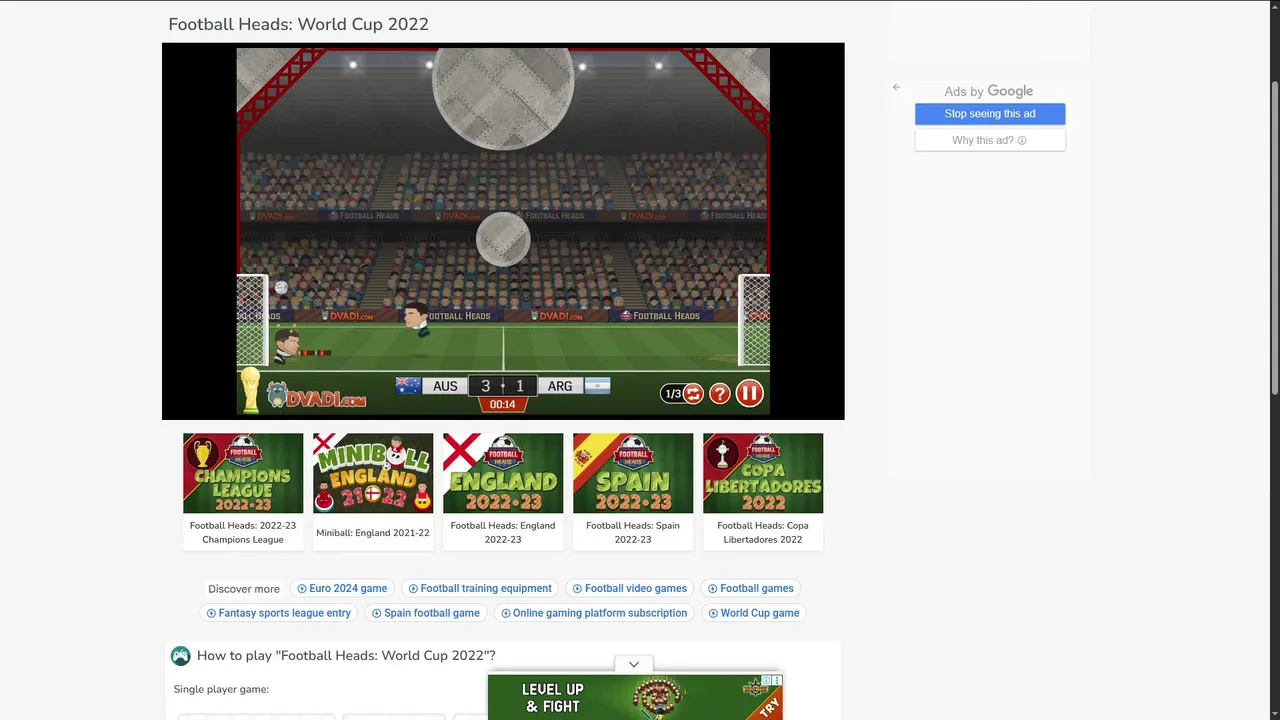1280x720 pixels.
Task: Click 'How to play' section heading
Action: pos(346,656)
